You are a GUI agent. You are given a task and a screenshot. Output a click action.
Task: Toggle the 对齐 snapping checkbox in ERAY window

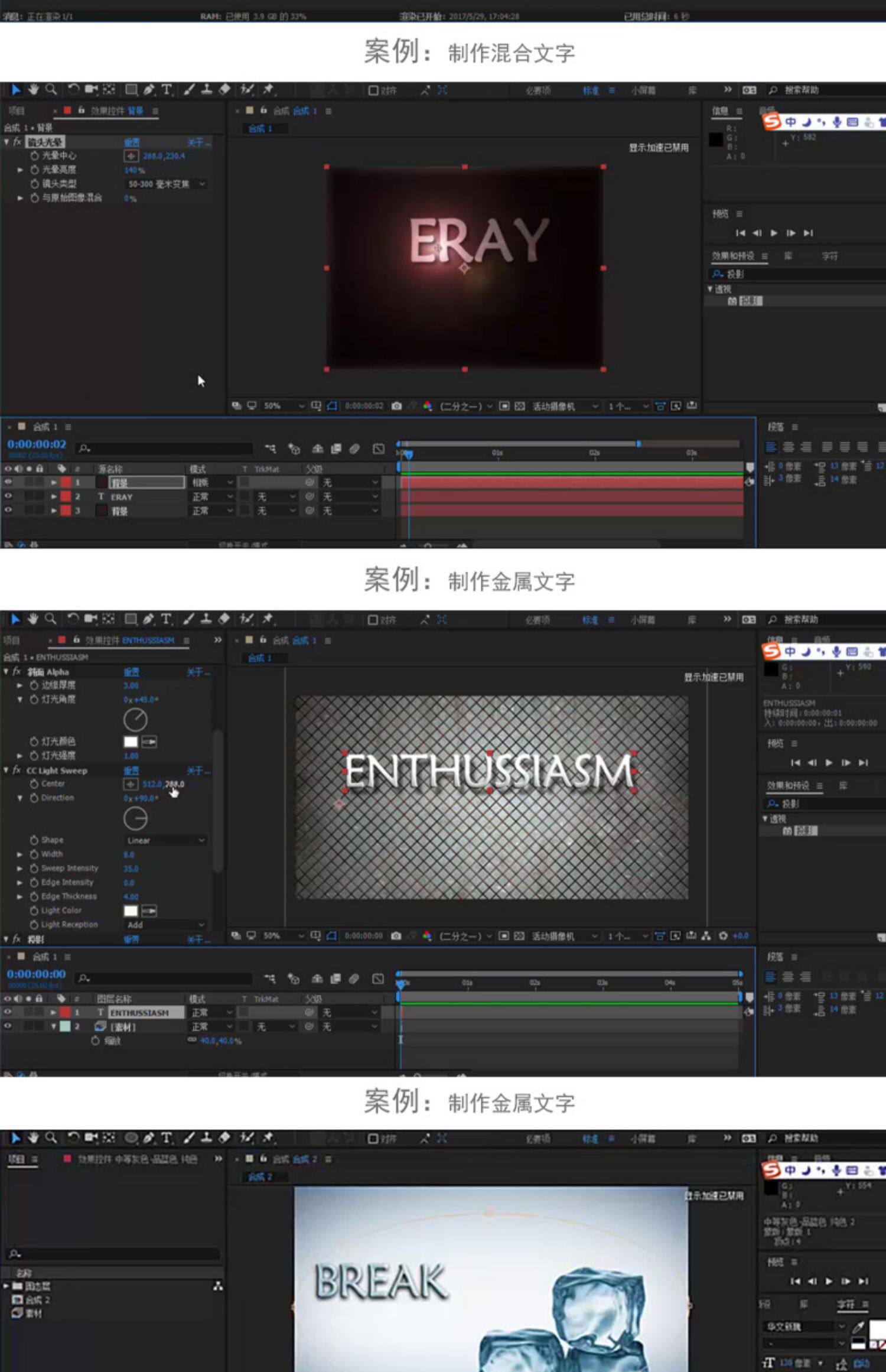pos(373,90)
